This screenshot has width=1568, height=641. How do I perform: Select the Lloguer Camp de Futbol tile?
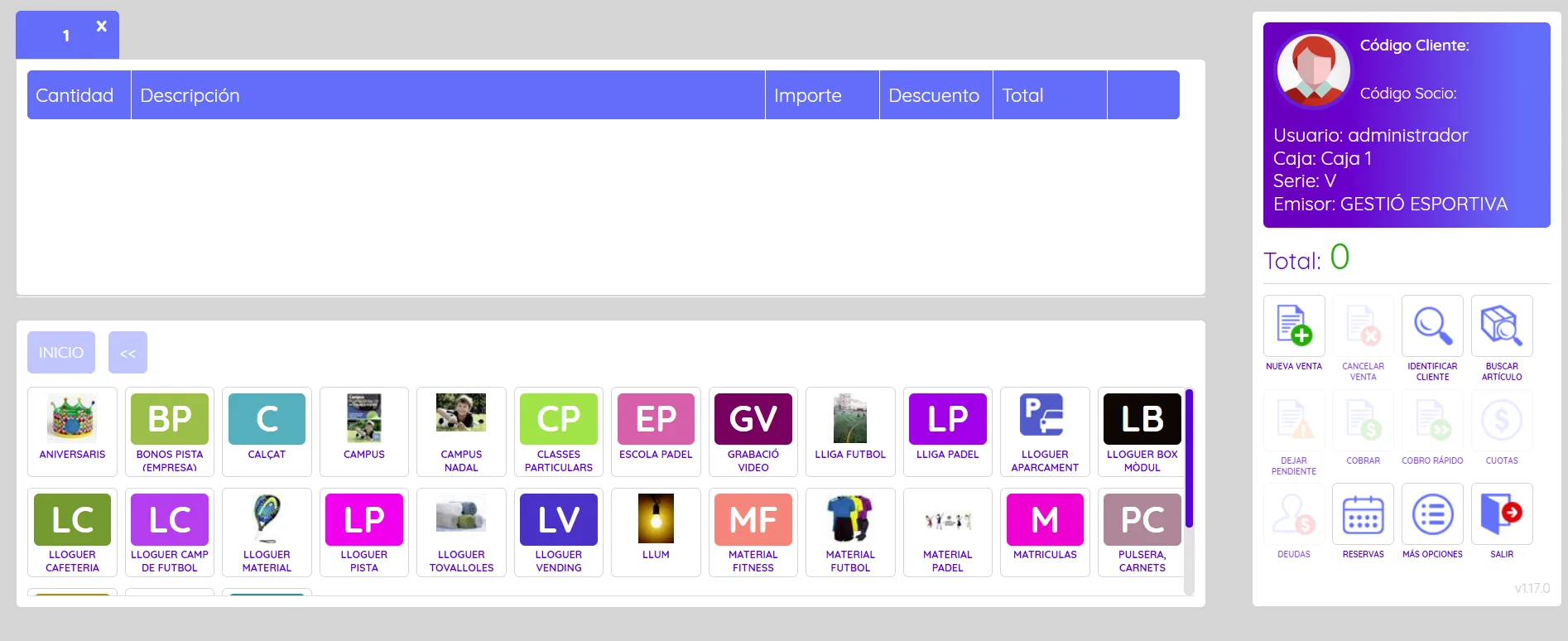pos(170,533)
